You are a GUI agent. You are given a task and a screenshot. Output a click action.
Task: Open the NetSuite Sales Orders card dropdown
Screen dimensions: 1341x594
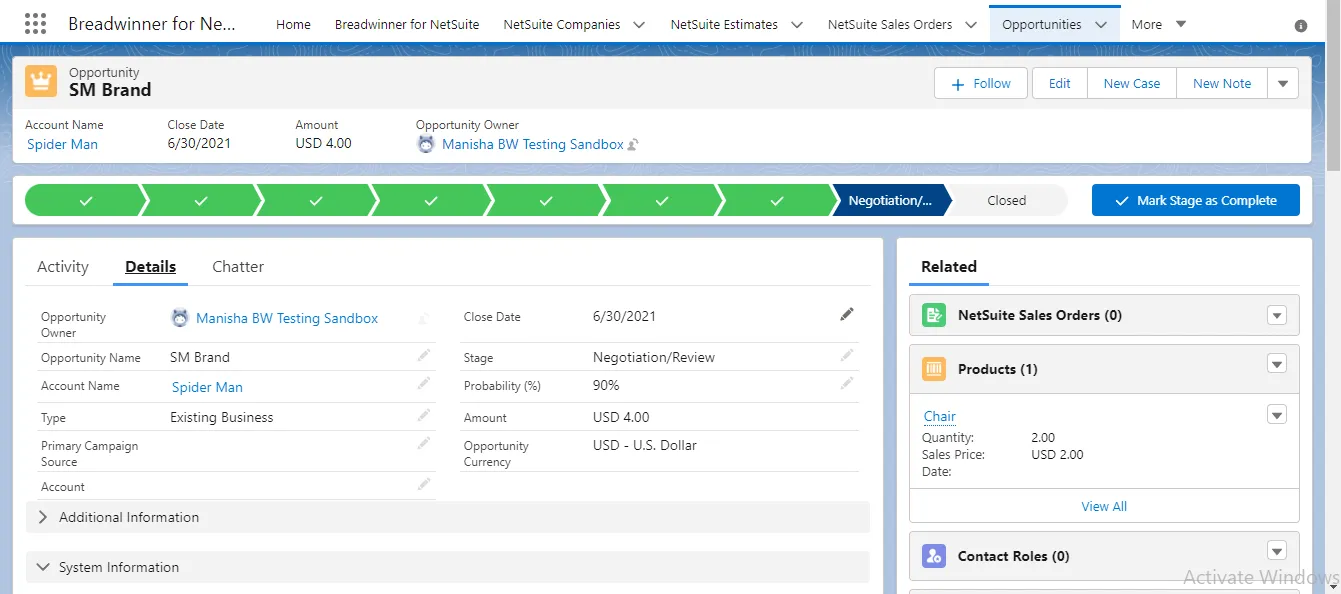click(x=1276, y=316)
